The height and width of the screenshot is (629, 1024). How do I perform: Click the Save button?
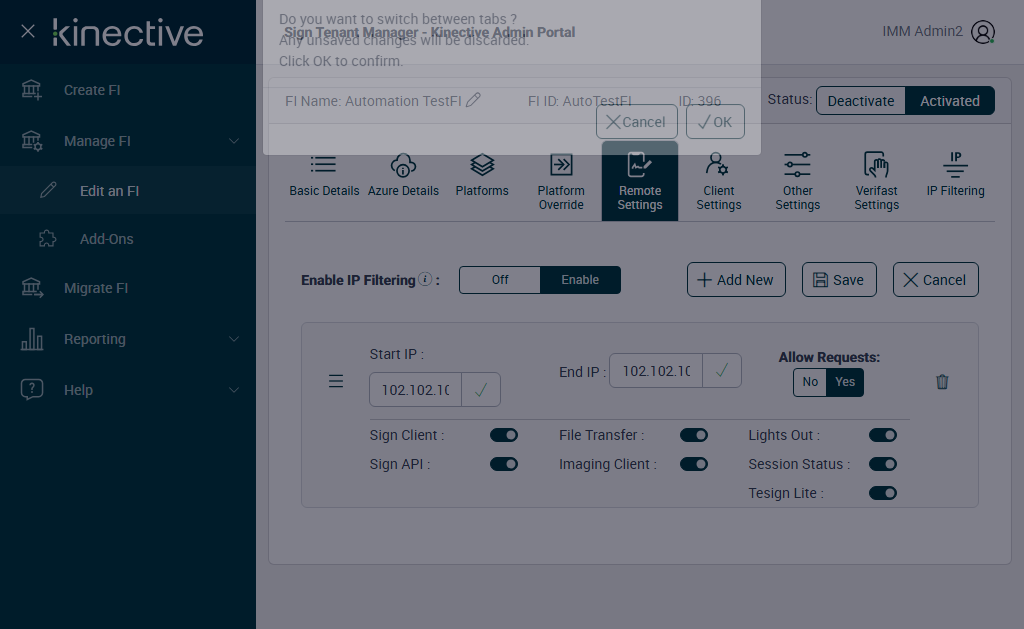coord(839,280)
